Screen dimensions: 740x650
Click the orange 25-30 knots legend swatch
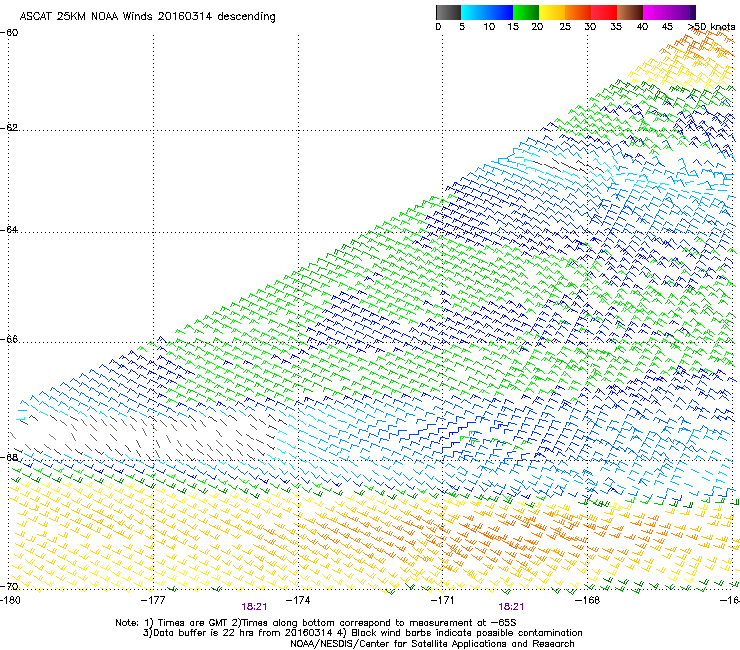coord(578,12)
